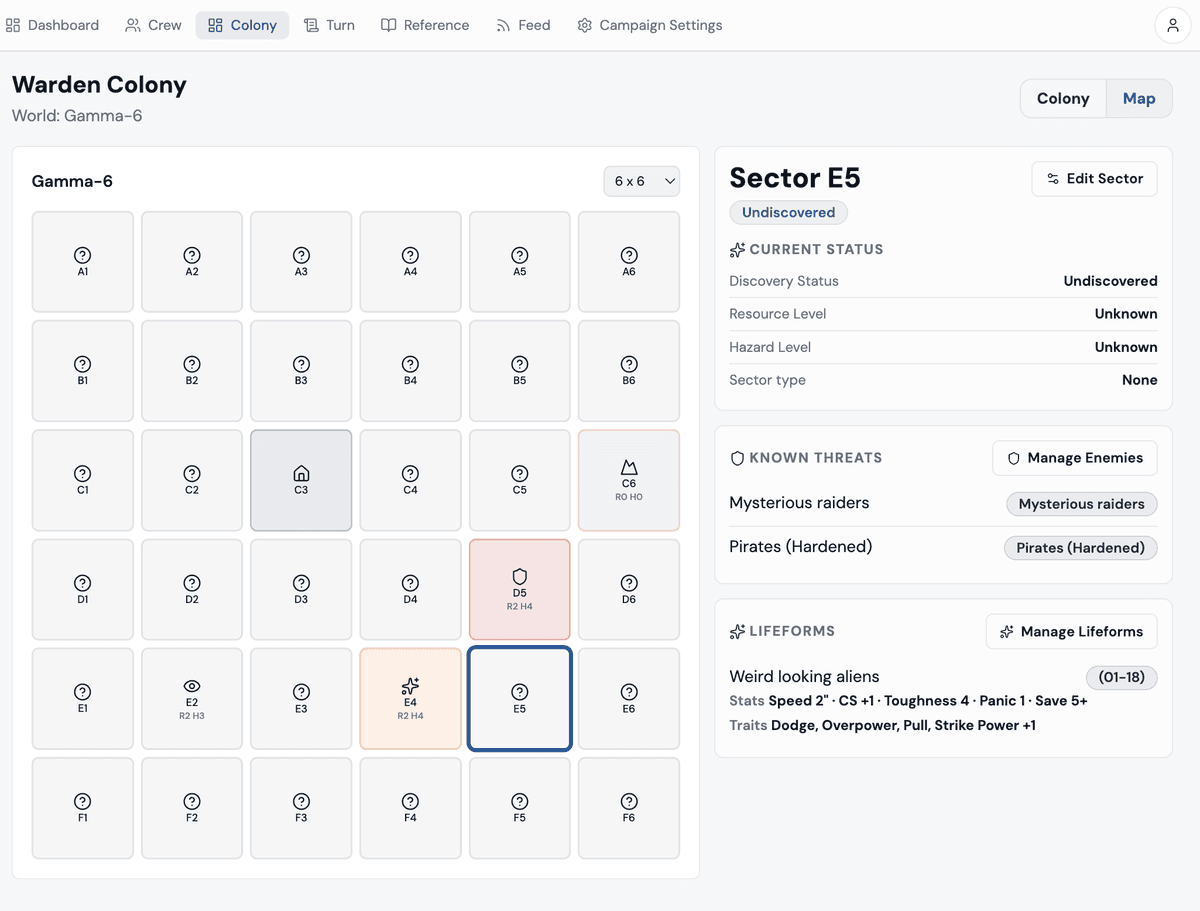Select undiscovered sector F6

[x=629, y=808]
